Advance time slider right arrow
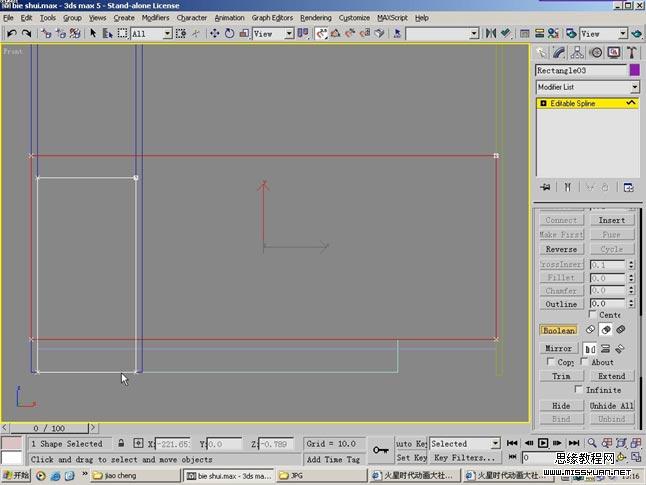This screenshot has height=485, width=646. 93,427
